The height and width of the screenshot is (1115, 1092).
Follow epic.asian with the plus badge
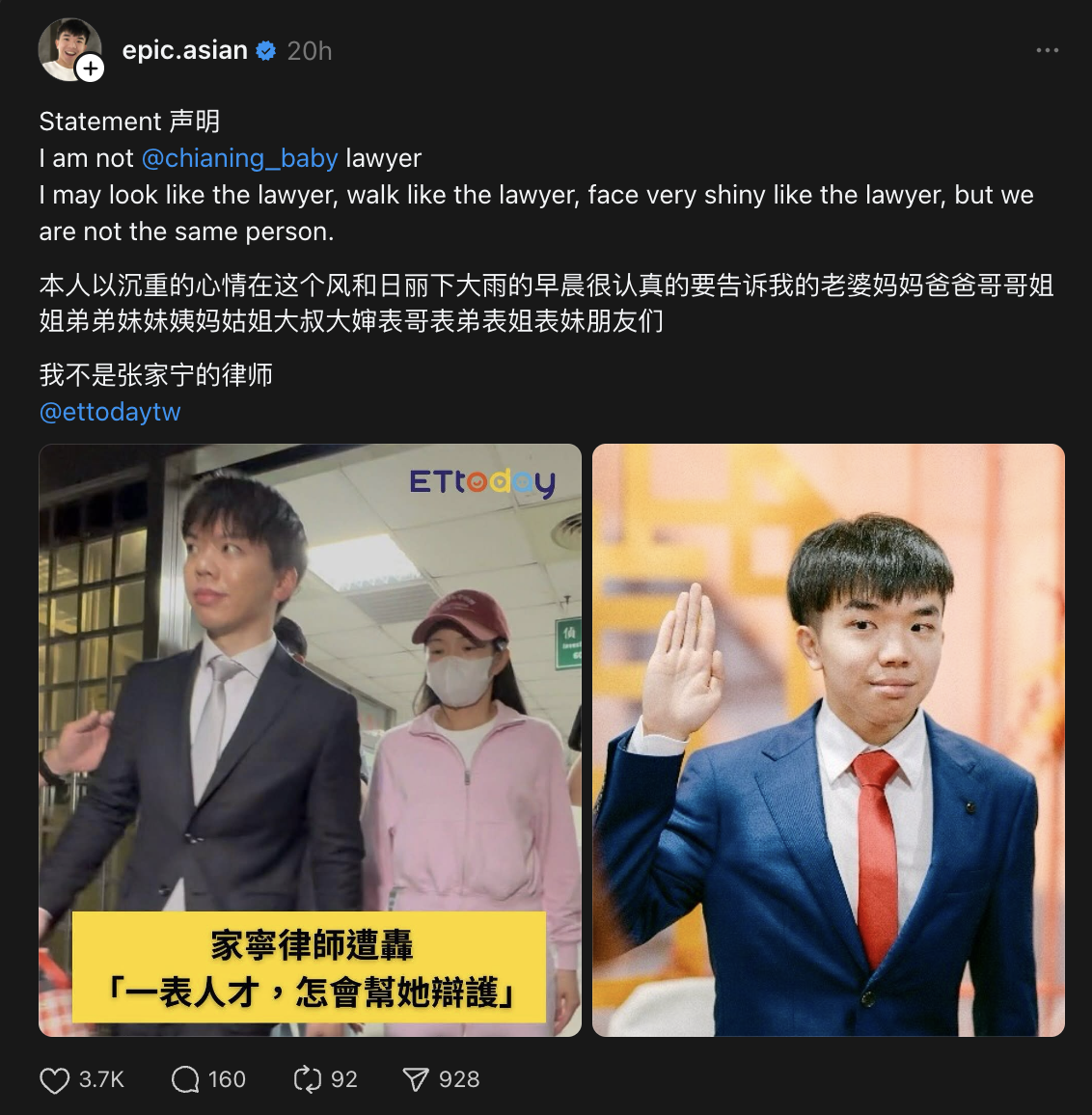click(91, 68)
